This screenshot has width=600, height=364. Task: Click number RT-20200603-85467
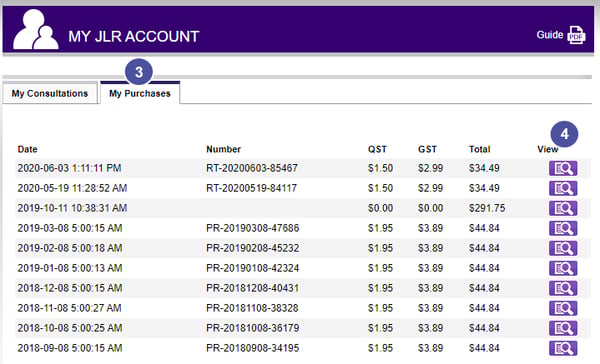[252, 168]
